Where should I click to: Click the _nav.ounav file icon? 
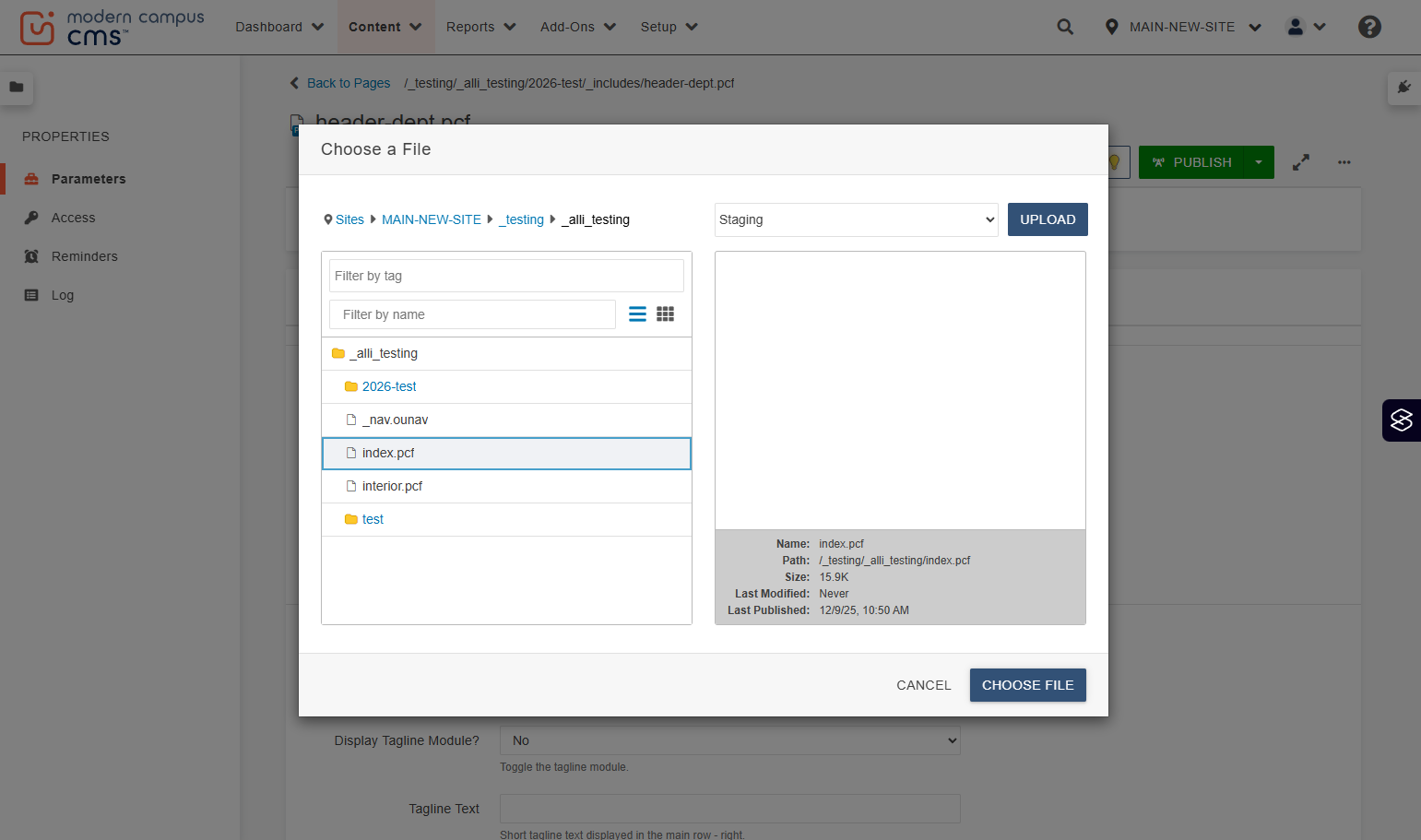[350, 420]
